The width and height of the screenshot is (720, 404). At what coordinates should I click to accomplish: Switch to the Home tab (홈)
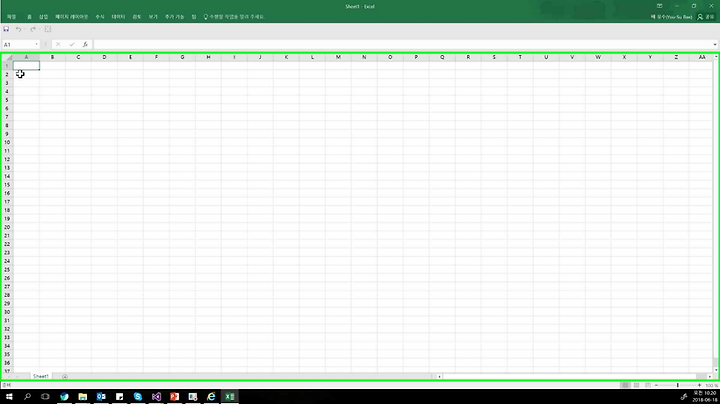click(29, 17)
